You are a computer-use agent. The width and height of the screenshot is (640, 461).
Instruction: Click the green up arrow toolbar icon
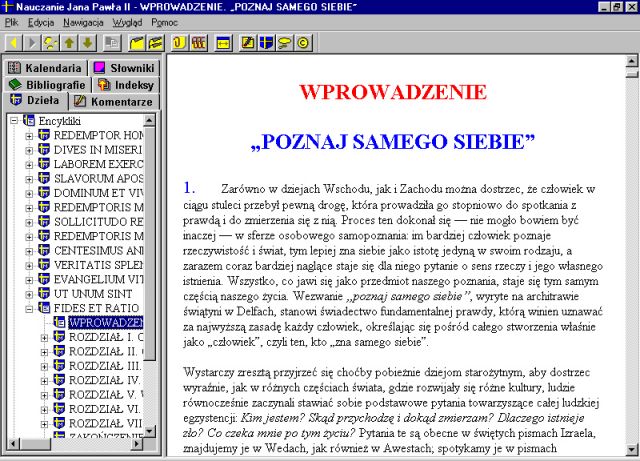(x=69, y=43)
